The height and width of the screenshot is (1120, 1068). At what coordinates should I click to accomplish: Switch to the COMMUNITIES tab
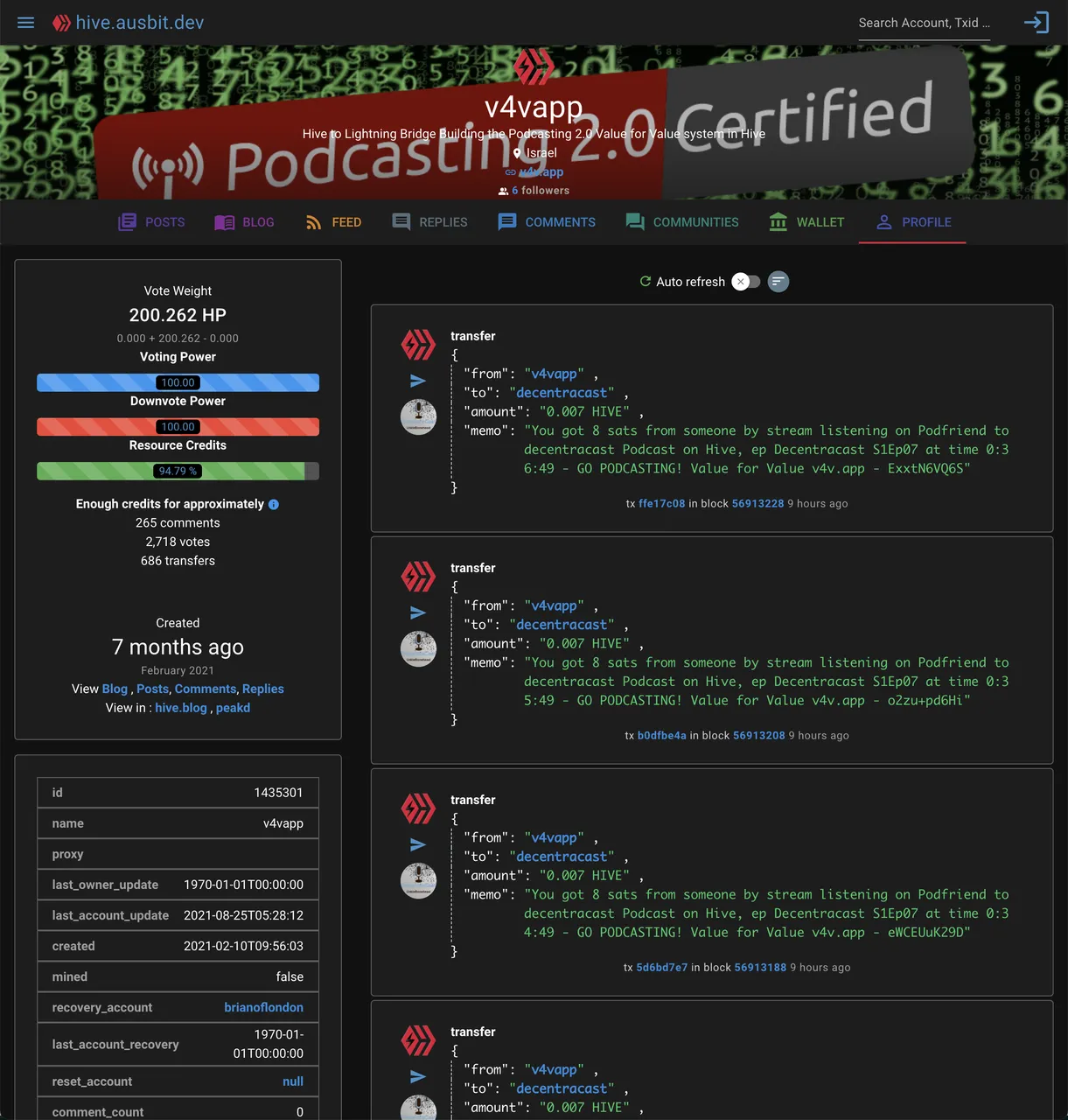point(682,222)
